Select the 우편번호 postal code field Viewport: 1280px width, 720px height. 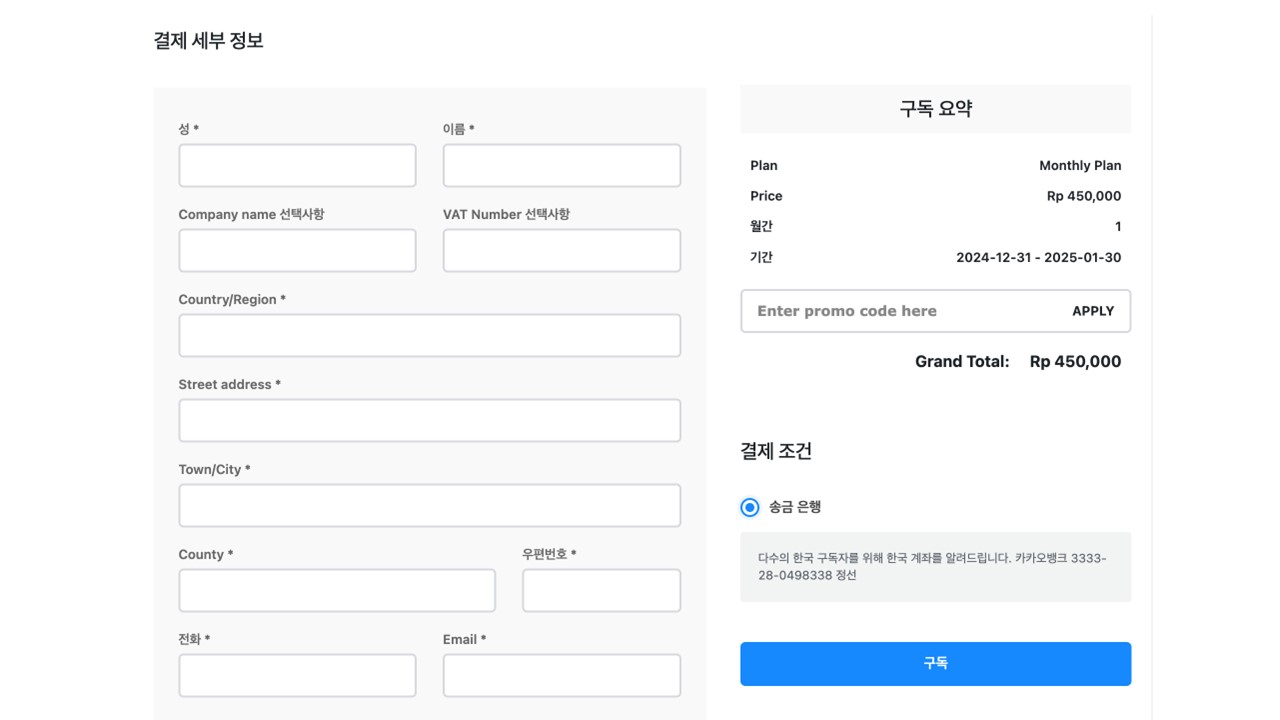[x=601, y=591]
